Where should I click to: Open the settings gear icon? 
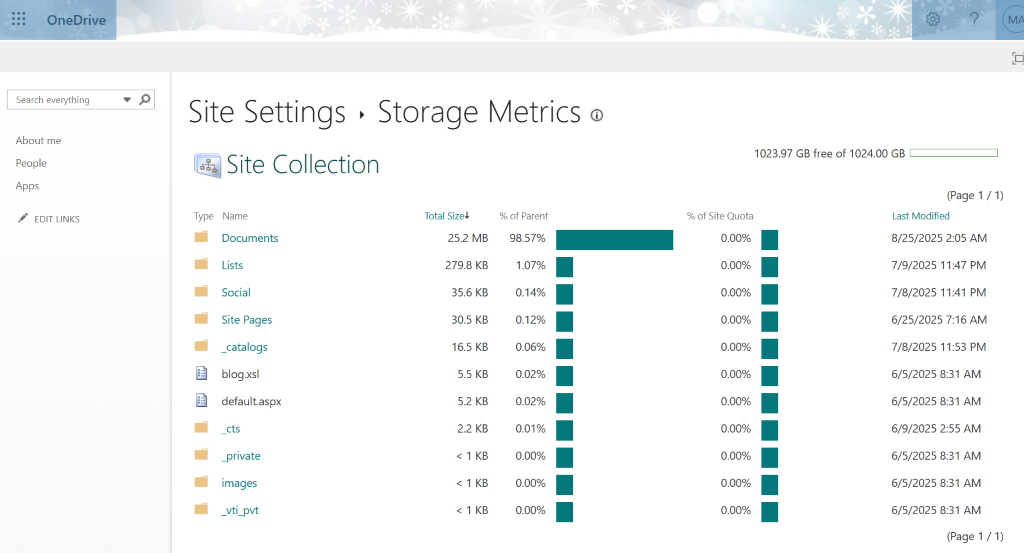(933, 20)
